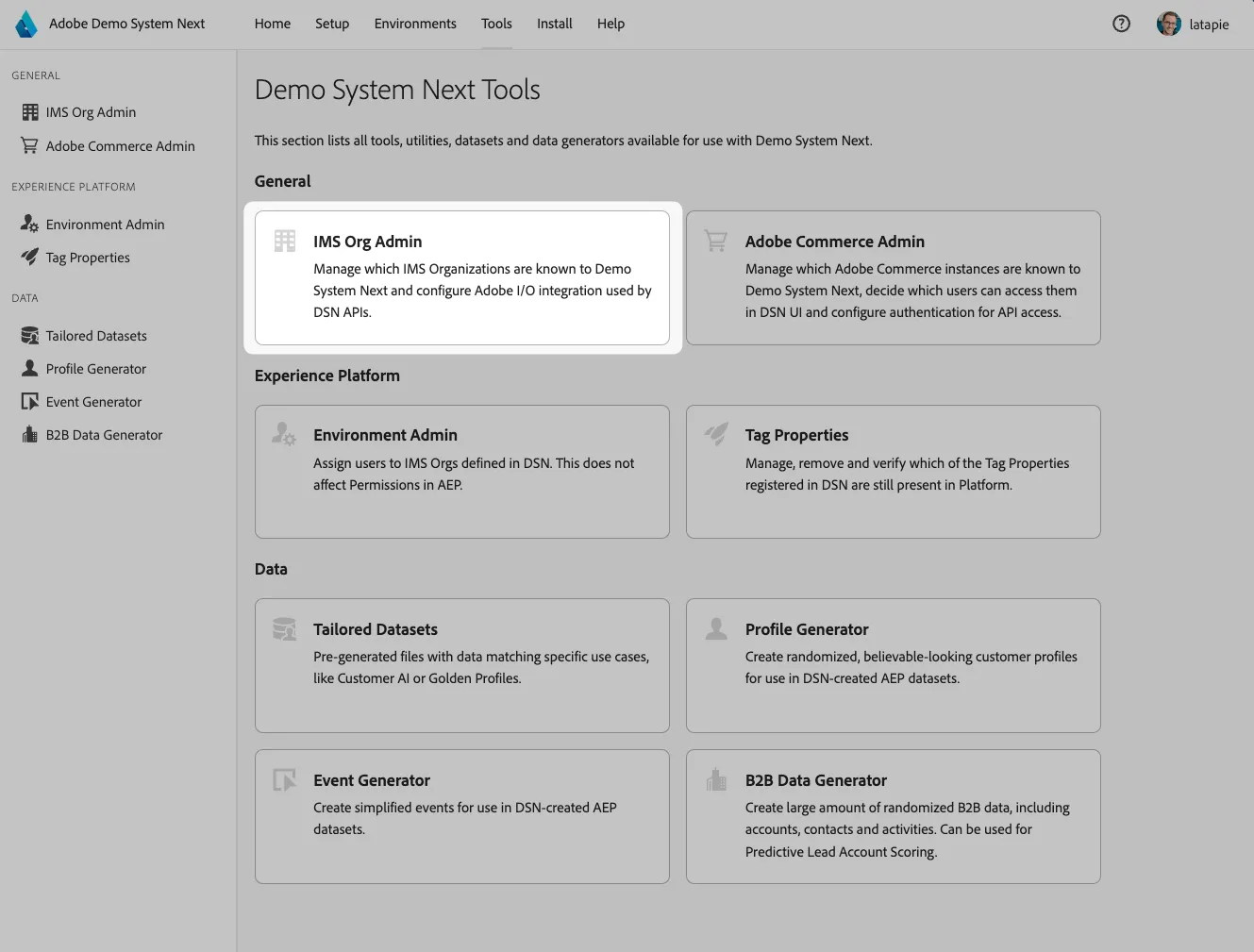The width and height of the screenshot is (1254, 952).
Task: Open Event Generator sidebar link
Action: click(x=93, y=402)
